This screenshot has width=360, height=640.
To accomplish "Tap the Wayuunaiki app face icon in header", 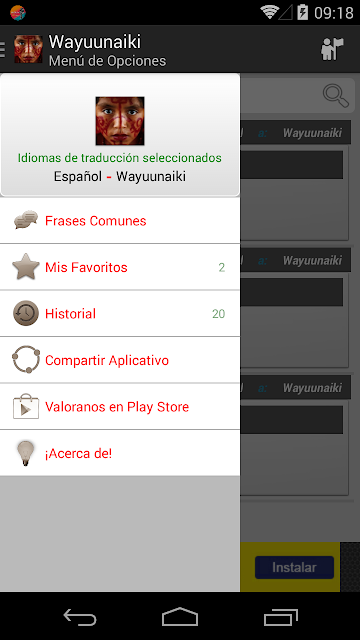I will click(28, 49).
